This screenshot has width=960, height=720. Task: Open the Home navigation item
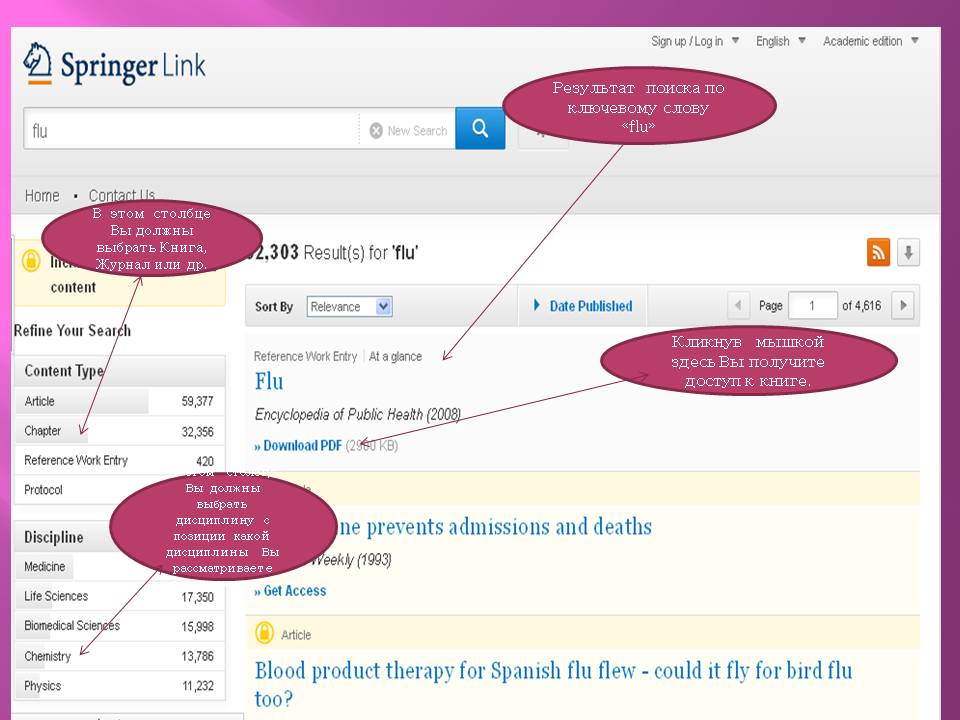click(x=42, y=196)
